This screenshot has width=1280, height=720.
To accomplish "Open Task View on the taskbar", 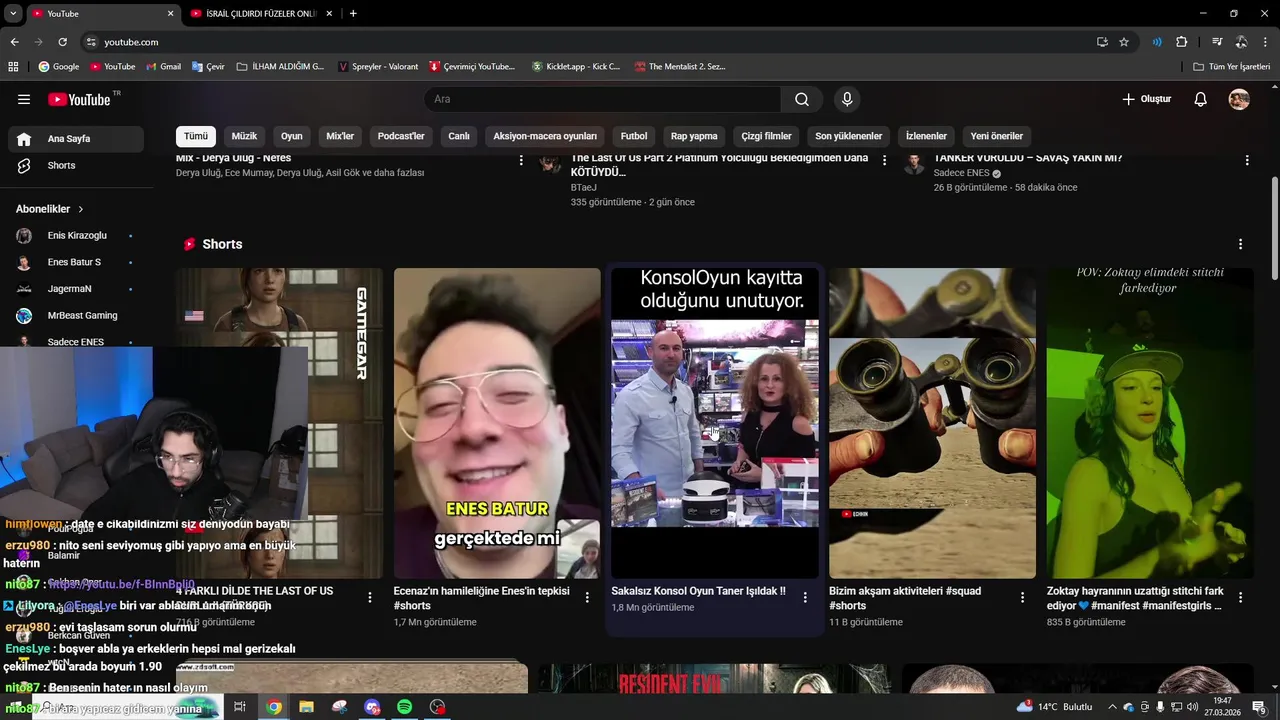I will click(240, 707).
